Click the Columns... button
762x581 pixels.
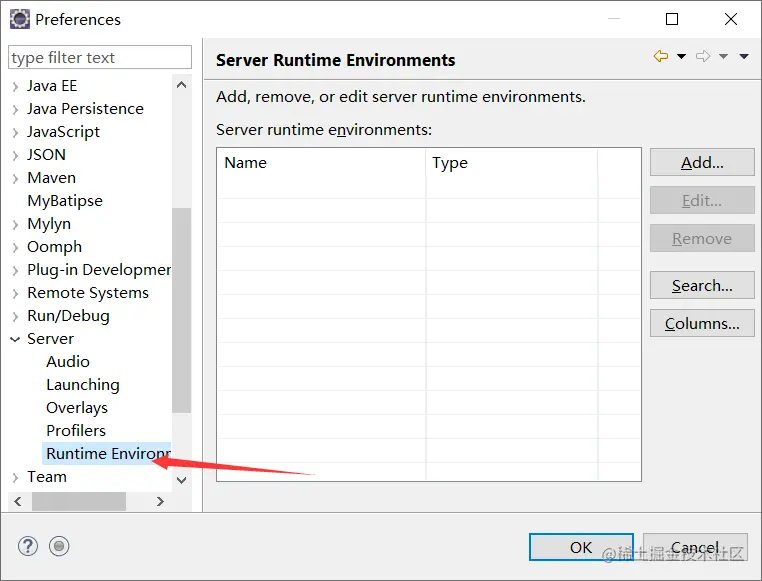point(702,323)
